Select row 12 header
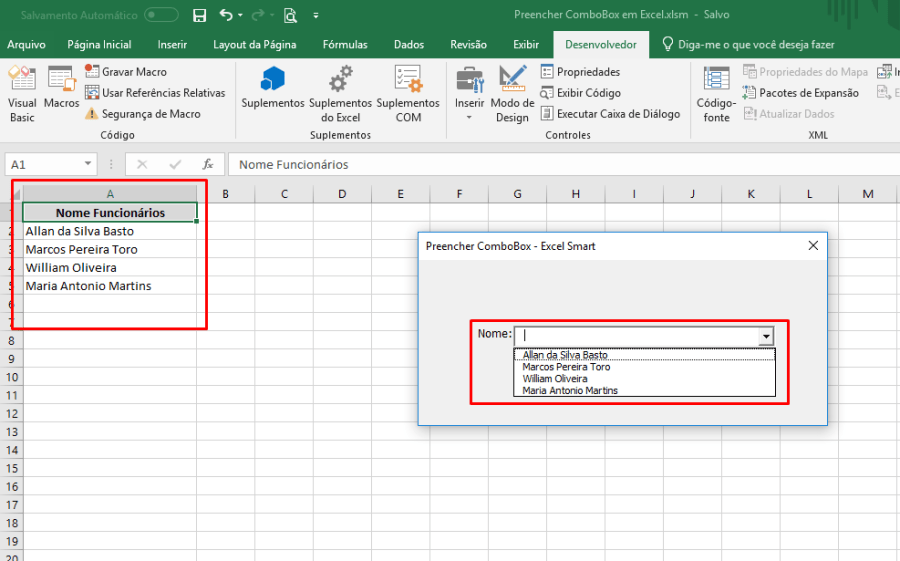The height and width of the screenshot is (561, 900). click(11, 413)
